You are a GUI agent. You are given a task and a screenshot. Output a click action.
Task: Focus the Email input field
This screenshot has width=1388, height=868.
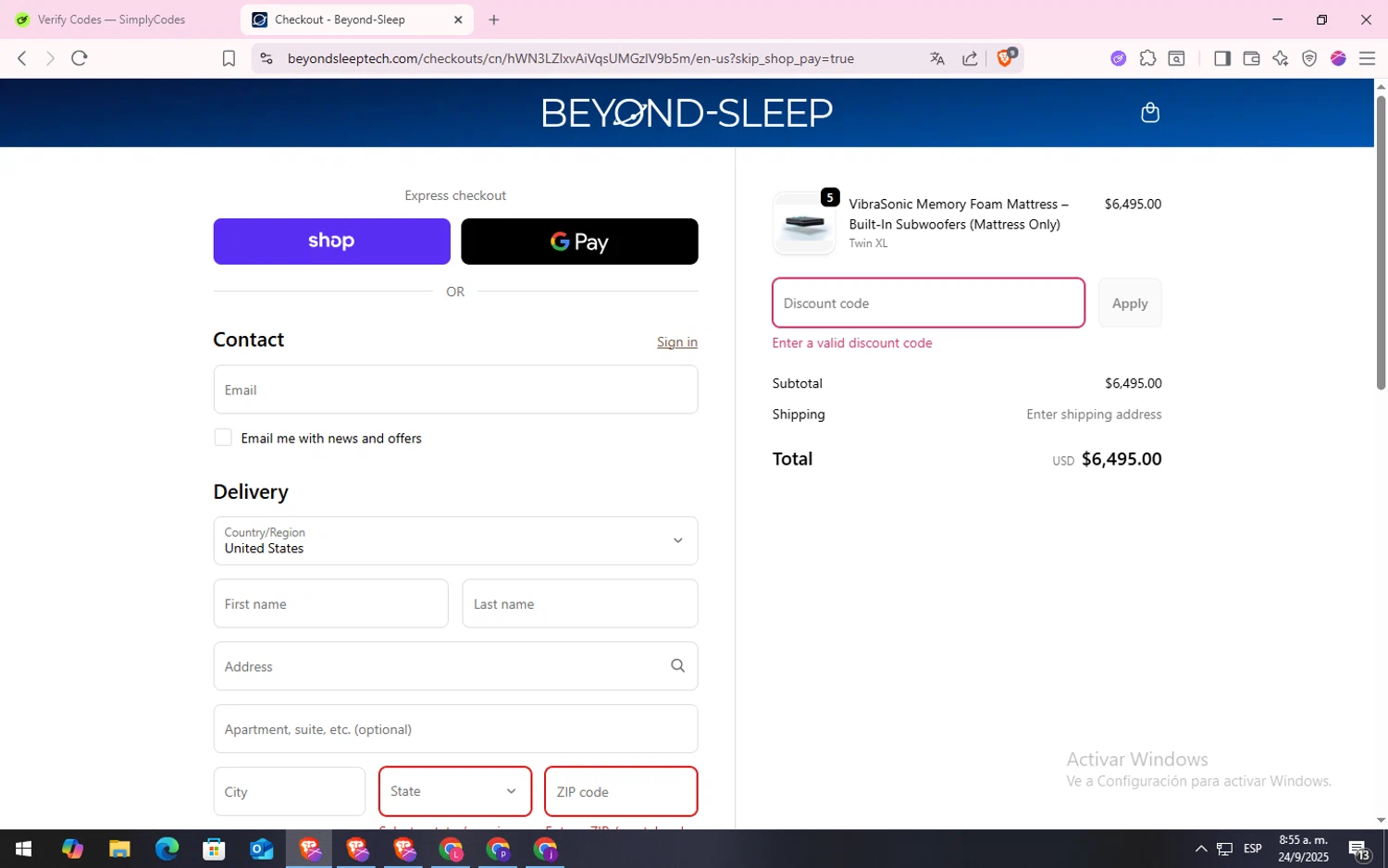455,390
